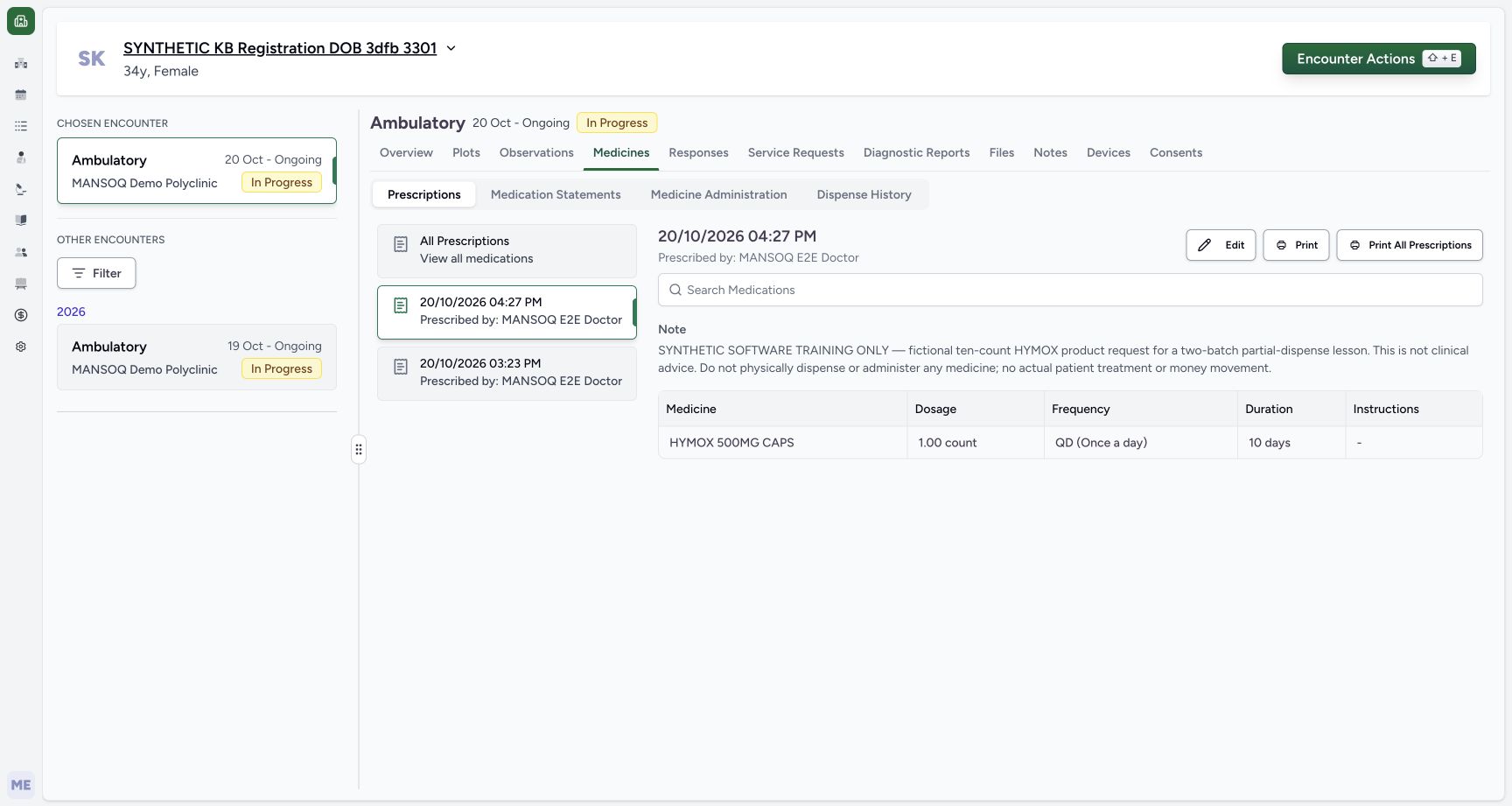Select the 03:23 PM prescription entry

pos(507,373)
